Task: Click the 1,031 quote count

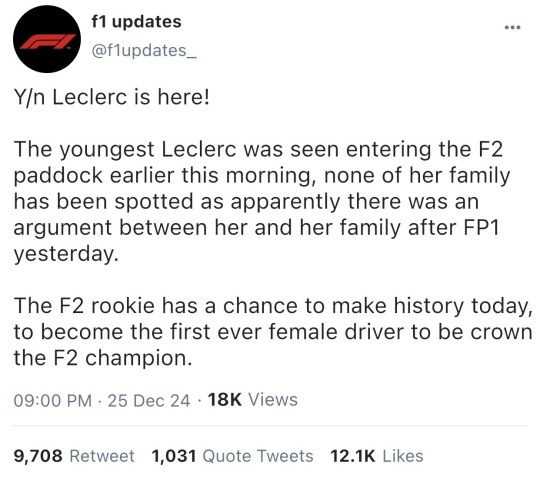Action: pos(174,456)
